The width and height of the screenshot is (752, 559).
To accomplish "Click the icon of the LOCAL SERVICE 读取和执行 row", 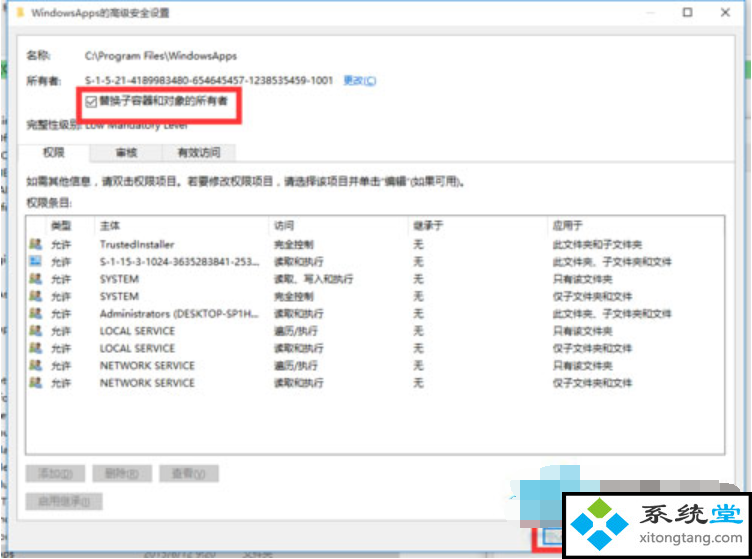I will pos(36,348).
